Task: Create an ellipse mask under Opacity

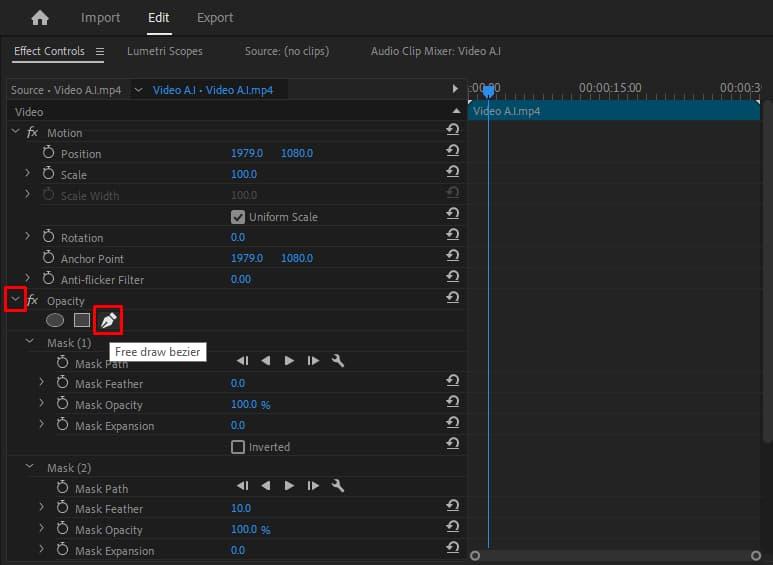Action: coord(55,320)
